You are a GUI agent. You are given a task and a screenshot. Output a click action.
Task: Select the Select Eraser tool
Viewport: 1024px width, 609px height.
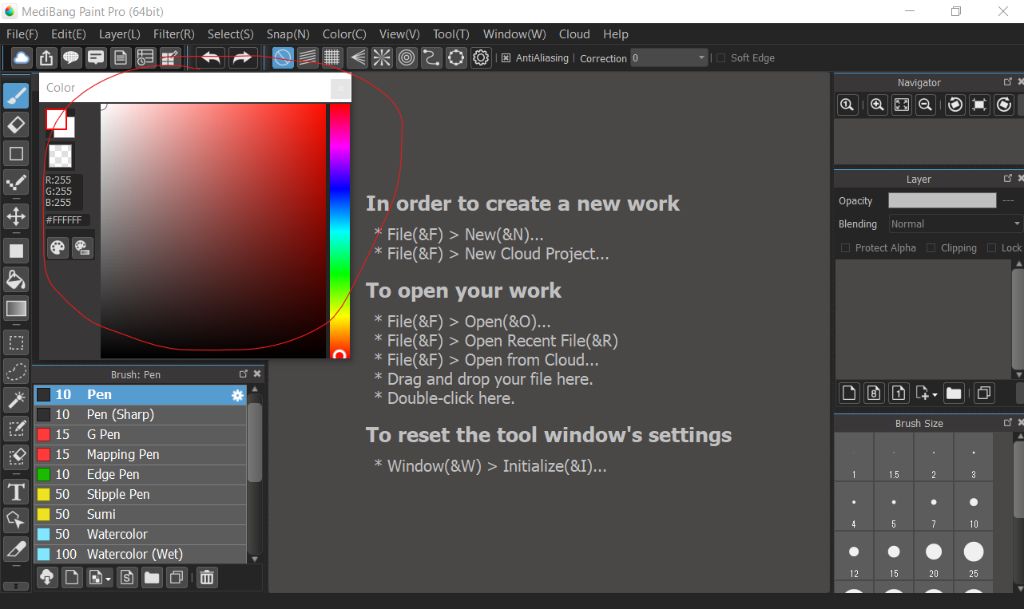[16, 457]
